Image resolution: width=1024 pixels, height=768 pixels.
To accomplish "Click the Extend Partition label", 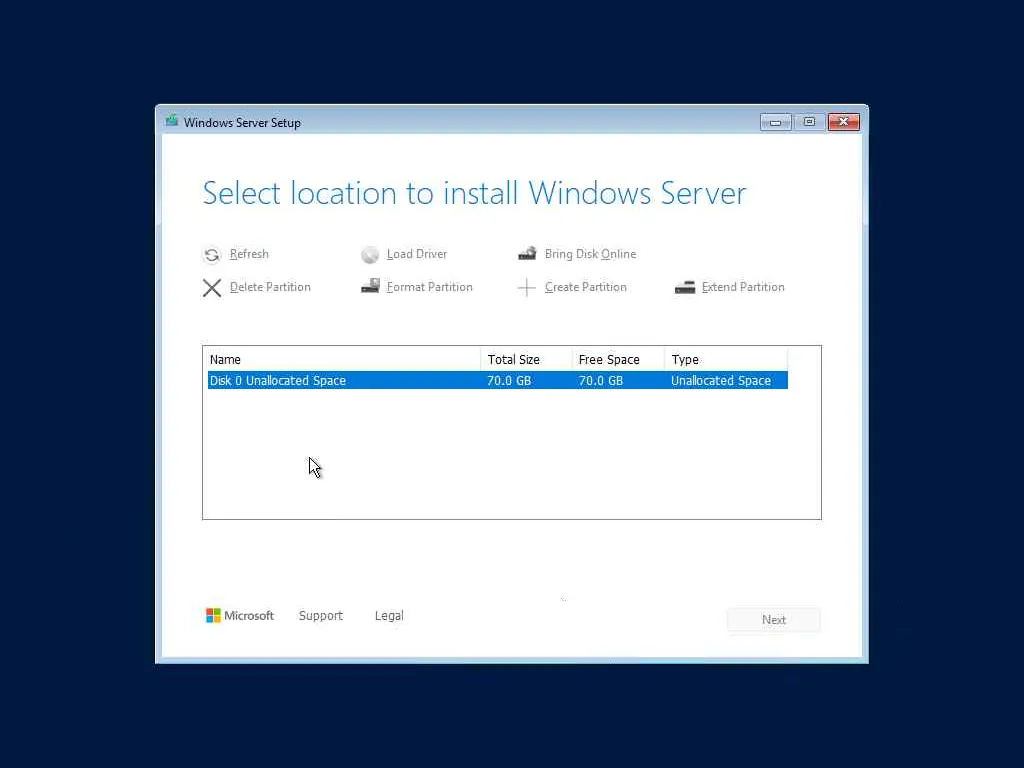I will pos(743,287).
